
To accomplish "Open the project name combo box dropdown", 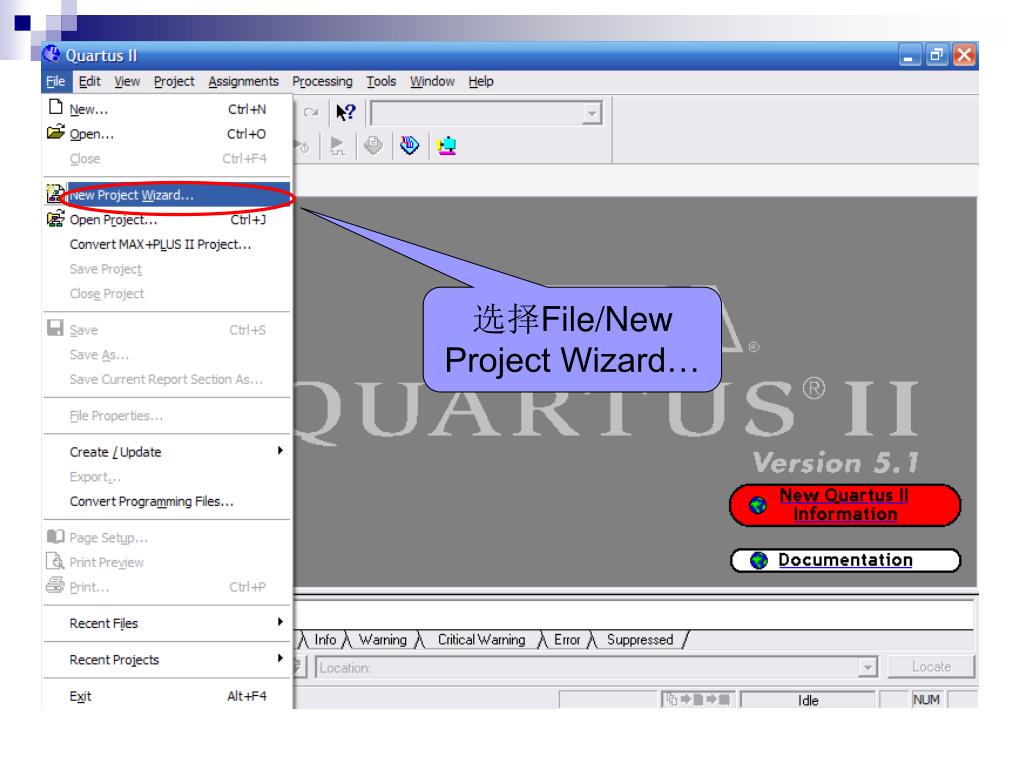I will 591,114.
